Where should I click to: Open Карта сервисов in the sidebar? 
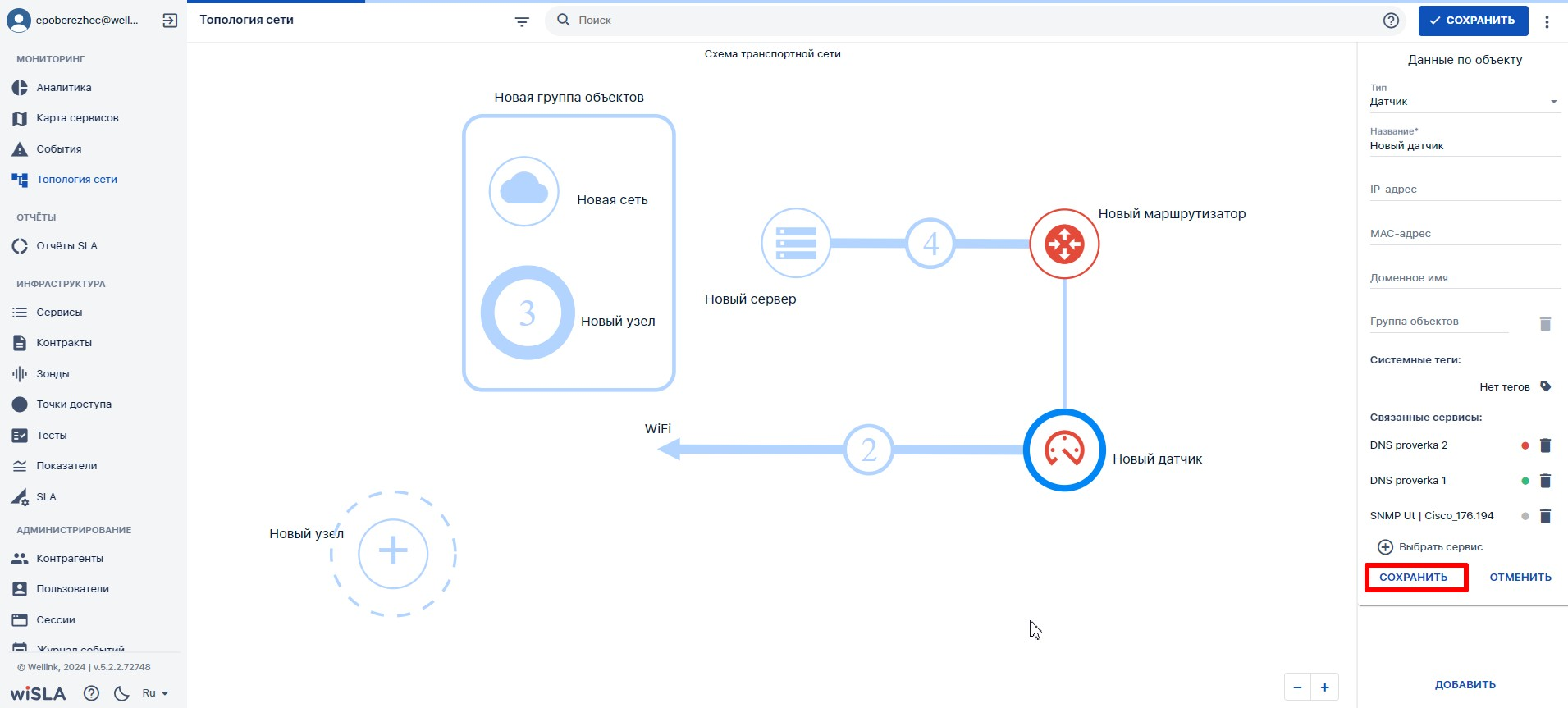pos(77,118)
